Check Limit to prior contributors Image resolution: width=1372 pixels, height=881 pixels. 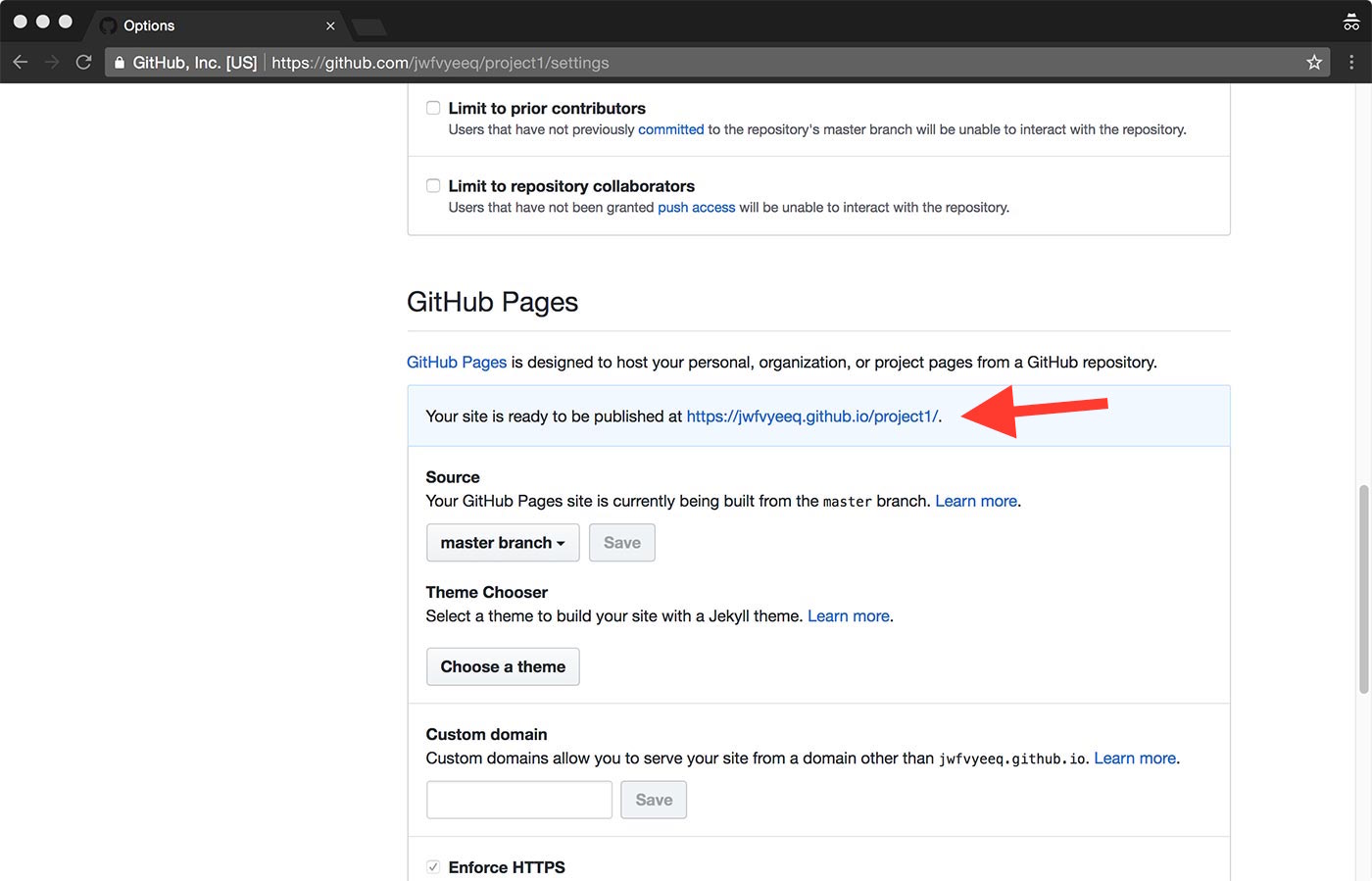(x=433, y=108)
